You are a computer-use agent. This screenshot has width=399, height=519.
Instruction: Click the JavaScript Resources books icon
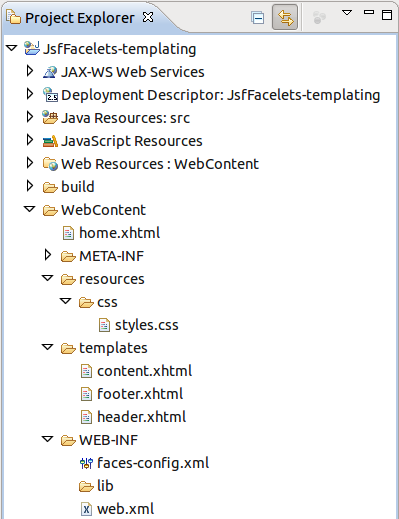(x=50, y=141)
